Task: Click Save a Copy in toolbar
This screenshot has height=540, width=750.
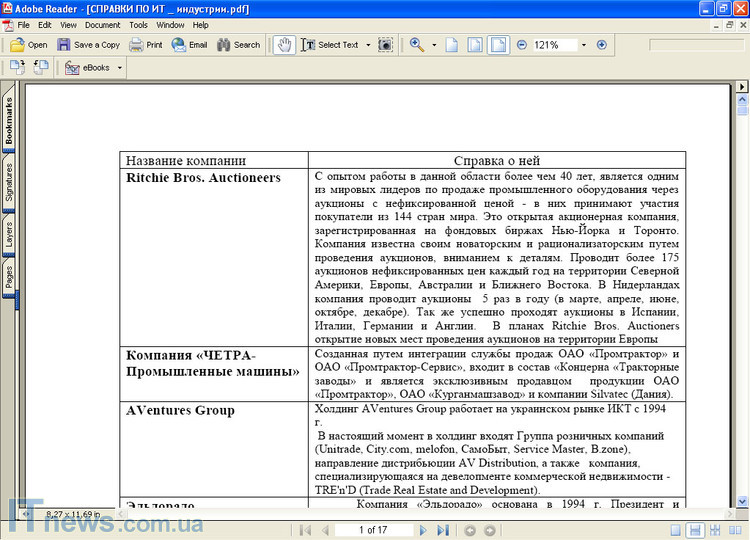Action: pyautogui.click(x=88, y=45)
